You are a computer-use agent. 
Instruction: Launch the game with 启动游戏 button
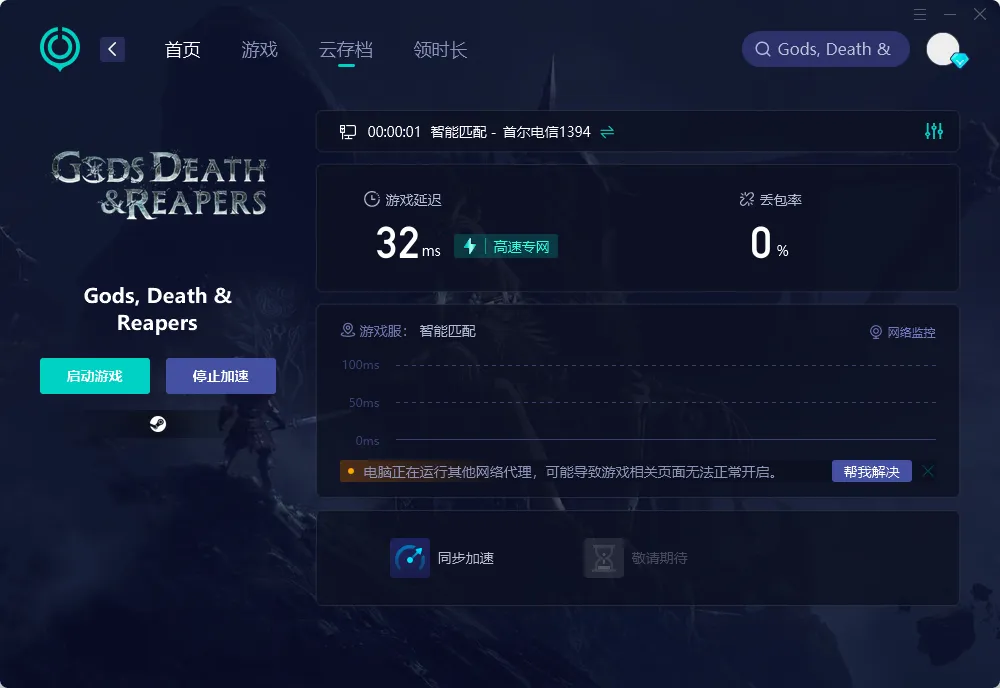(x=95, y=376)
